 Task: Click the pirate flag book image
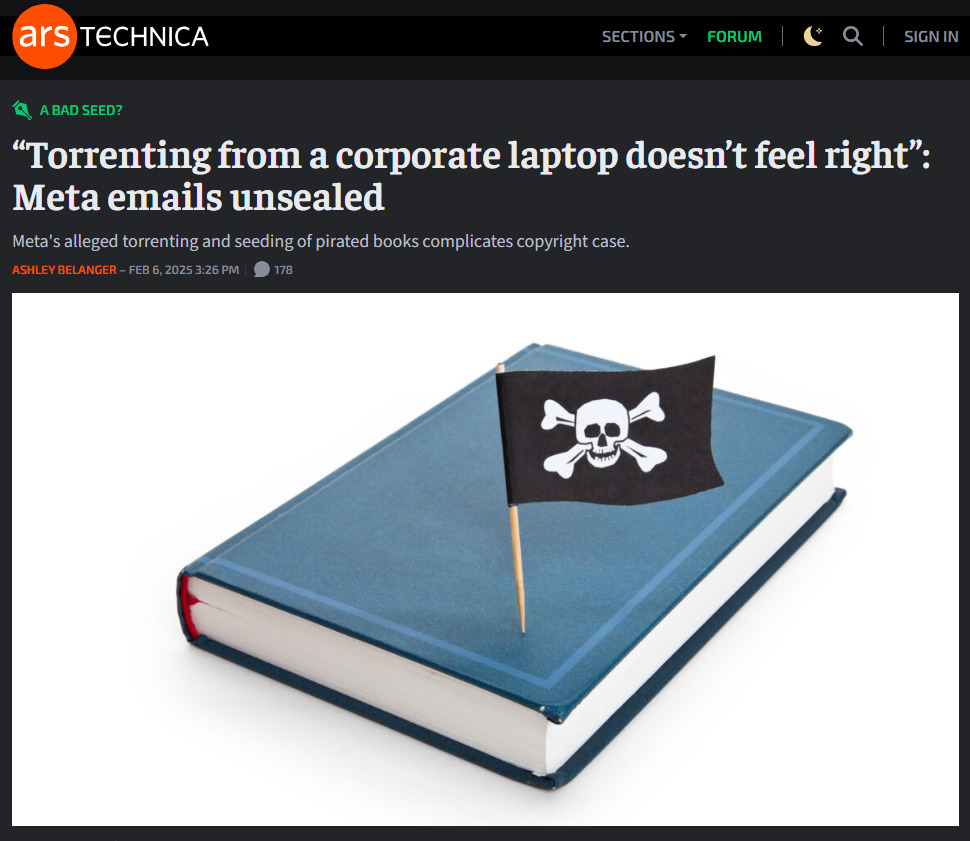tap(485, 559)
